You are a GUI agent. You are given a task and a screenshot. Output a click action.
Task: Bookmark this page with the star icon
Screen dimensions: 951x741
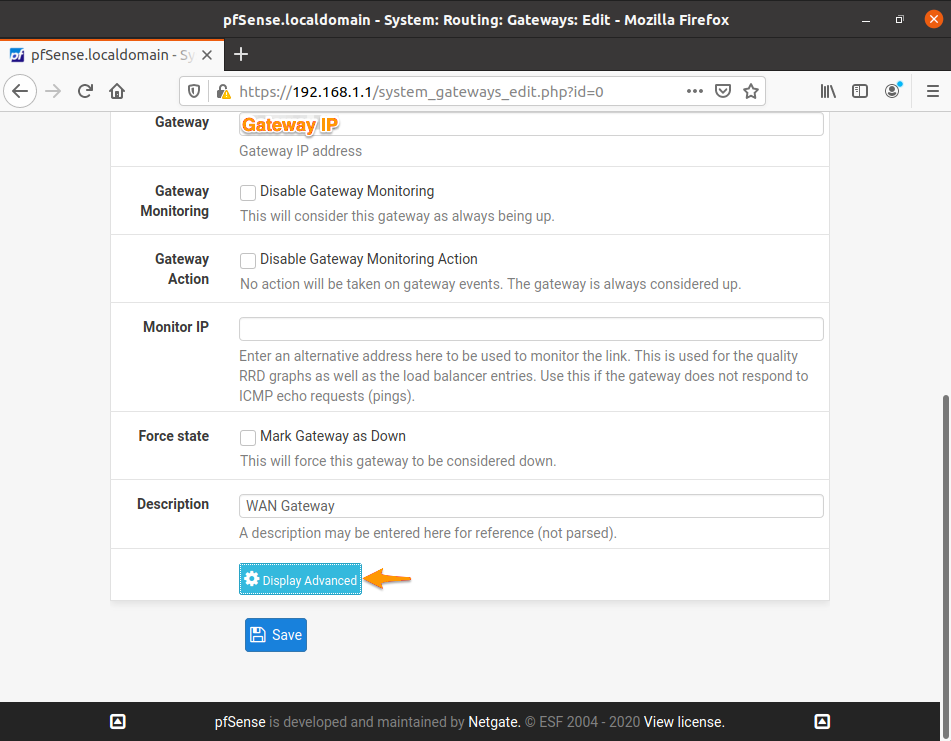[751, 90]
